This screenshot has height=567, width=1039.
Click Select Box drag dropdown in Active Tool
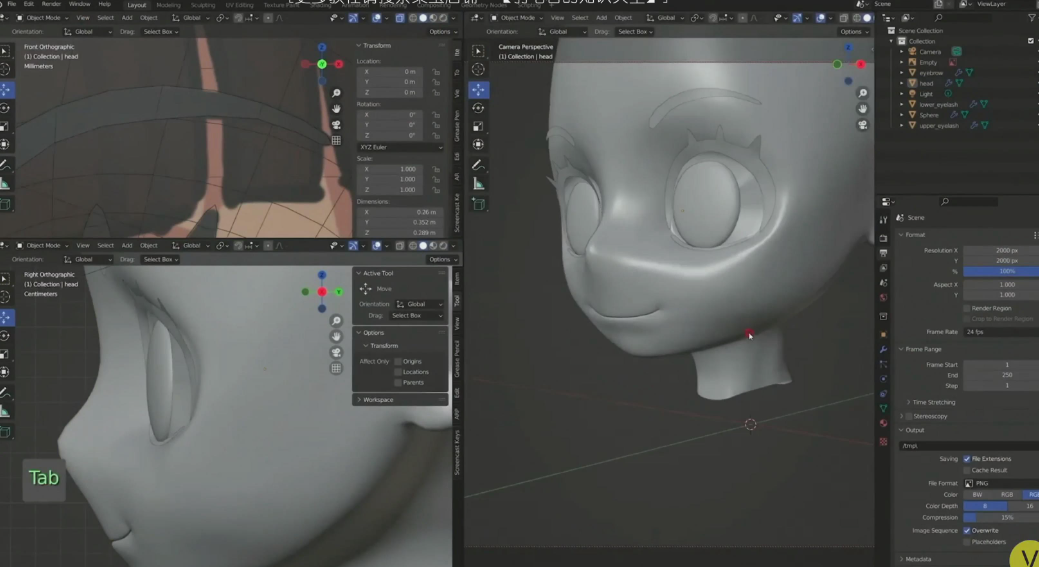(x=416, y=315)
